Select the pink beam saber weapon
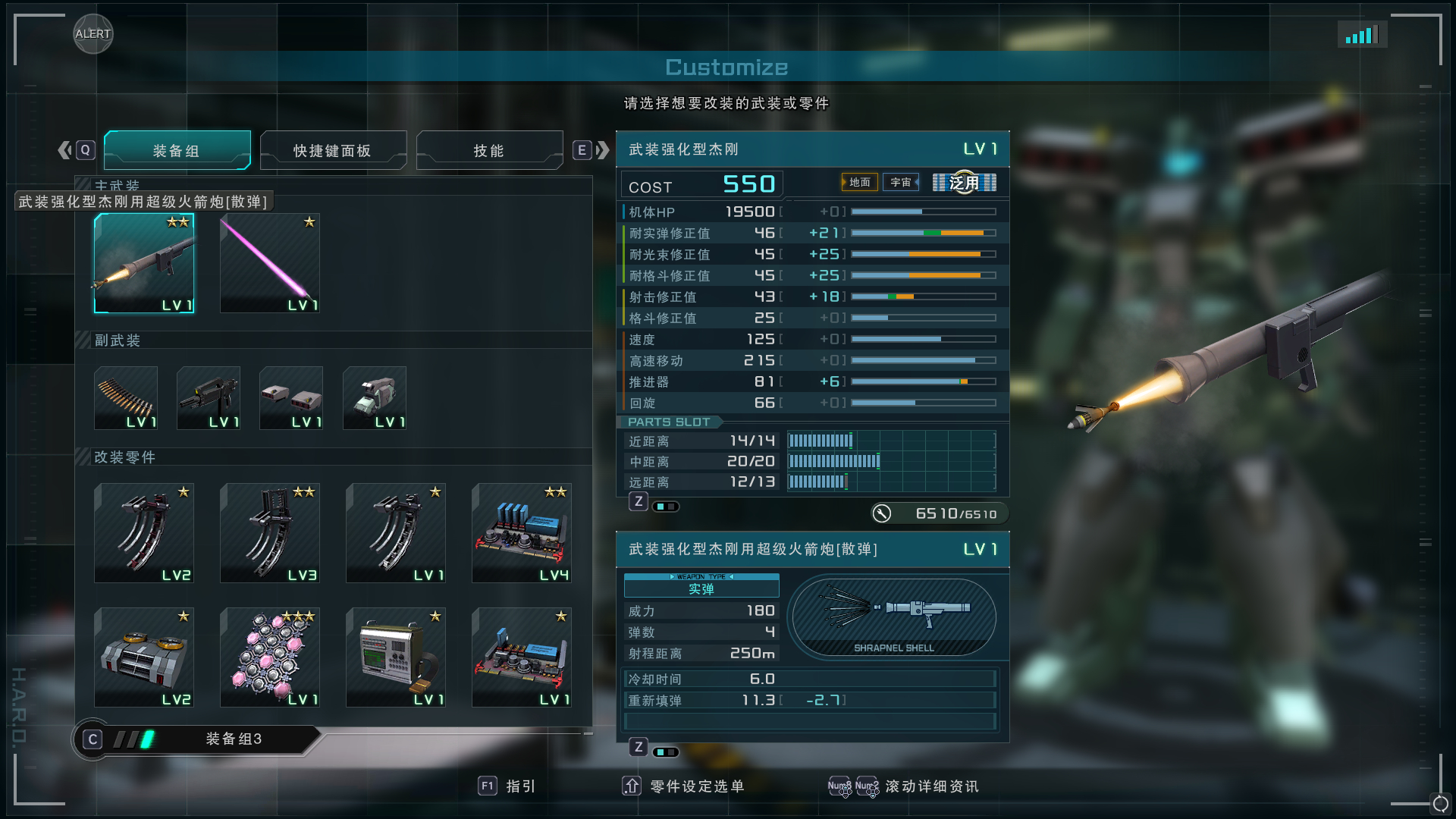Screen dimensions: 1456x819 click(x=270, y=263)
